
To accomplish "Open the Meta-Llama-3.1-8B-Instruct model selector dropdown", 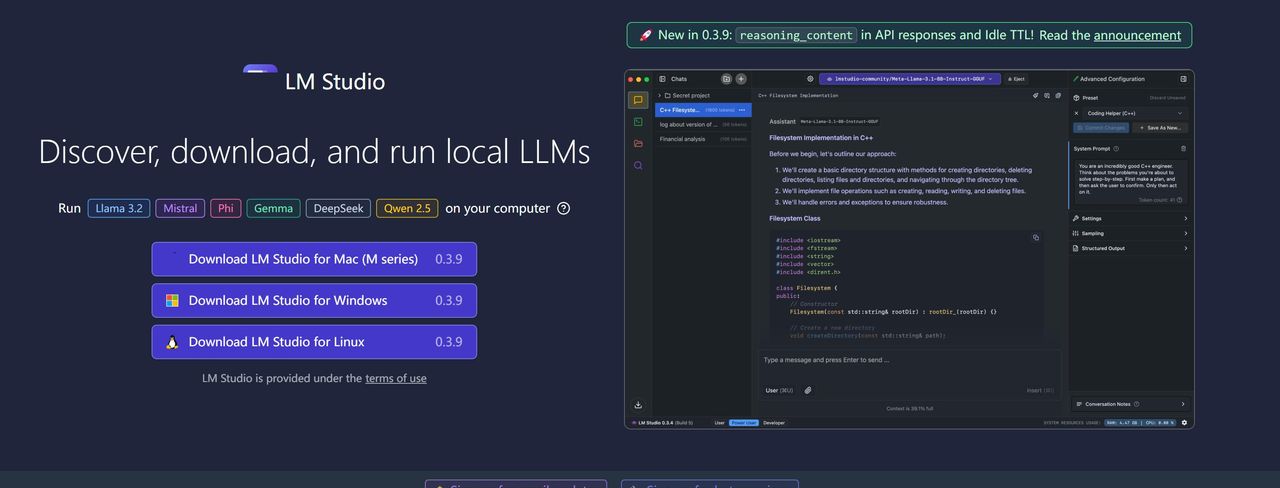I will coord(910,79).
